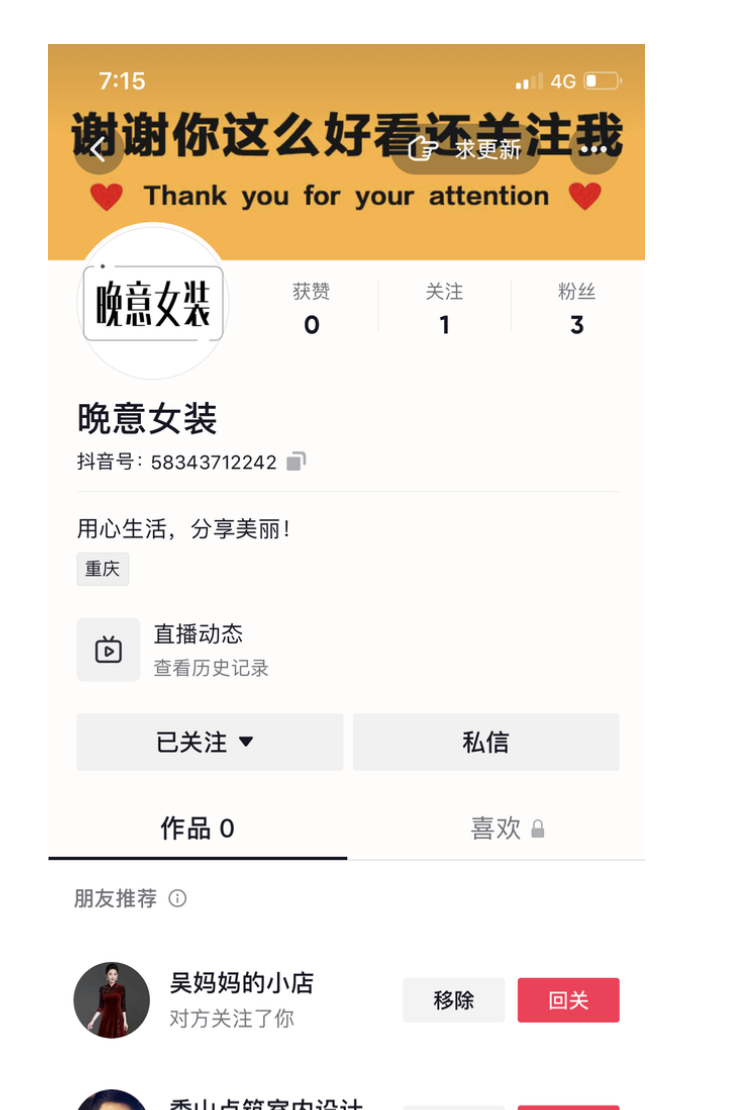This screenshot has width=742, height=1110.
Task: Tap the info icon beside 朋友推荐
Action: click(178, 898)
